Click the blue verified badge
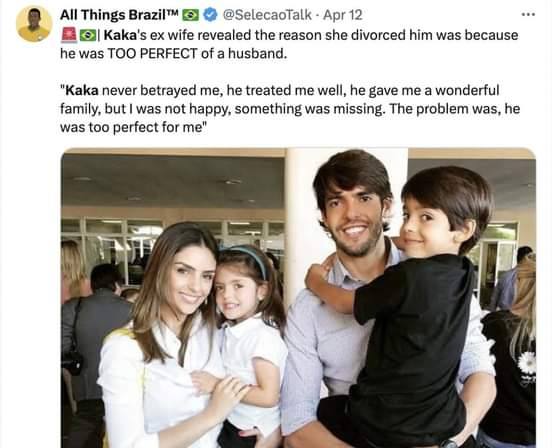The image size is (552, 448). pyautogui.click(x=211, y=15)
